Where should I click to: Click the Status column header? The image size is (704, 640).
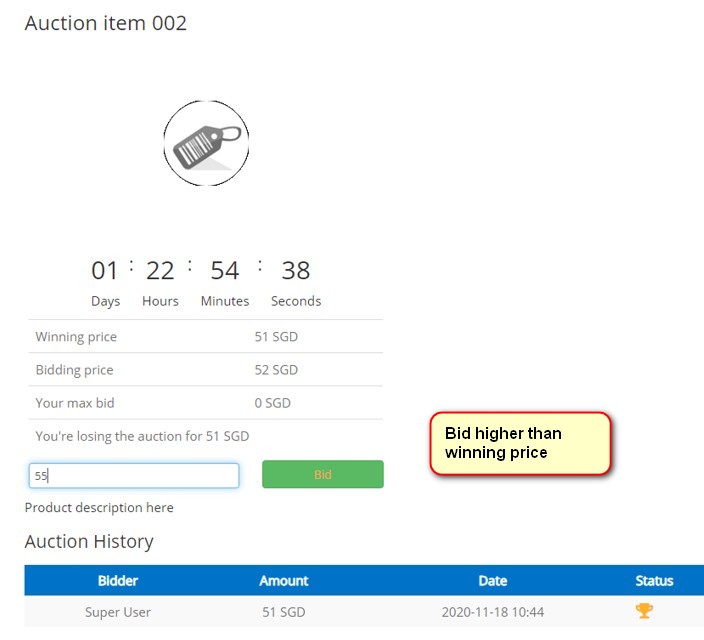654,580
